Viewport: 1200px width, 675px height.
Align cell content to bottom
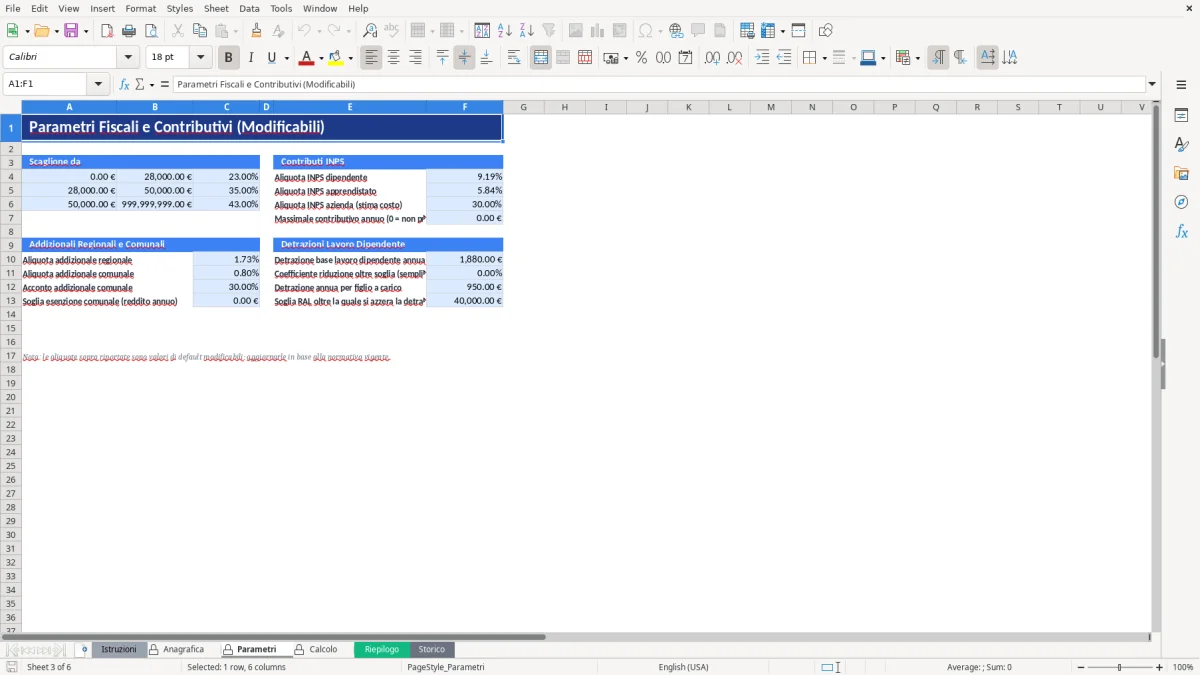pyautogui.click(x=486, y=58)
